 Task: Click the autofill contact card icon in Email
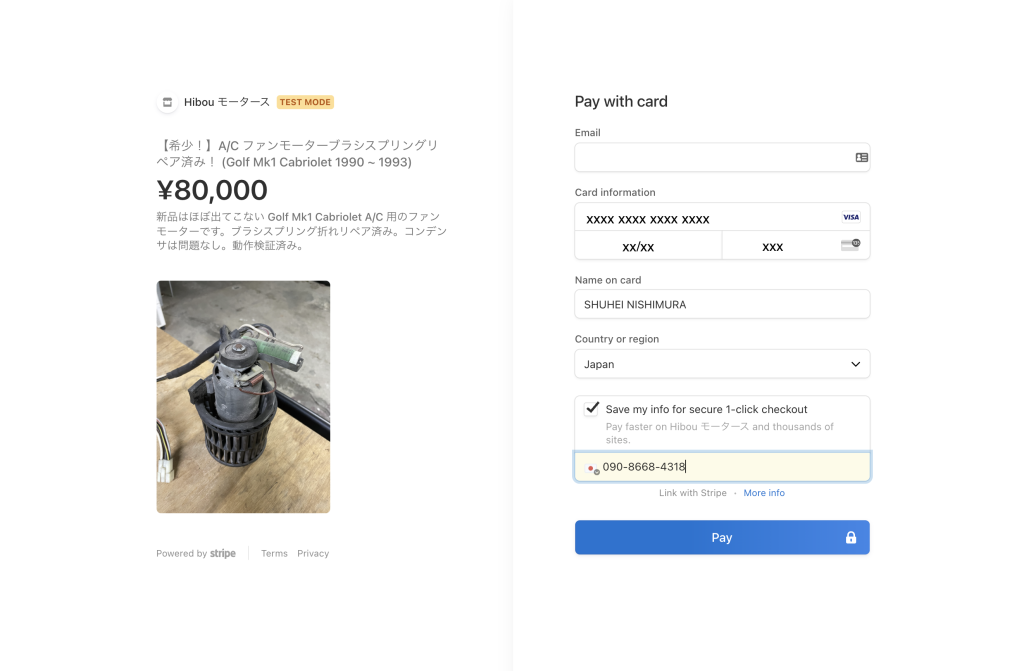861,158
